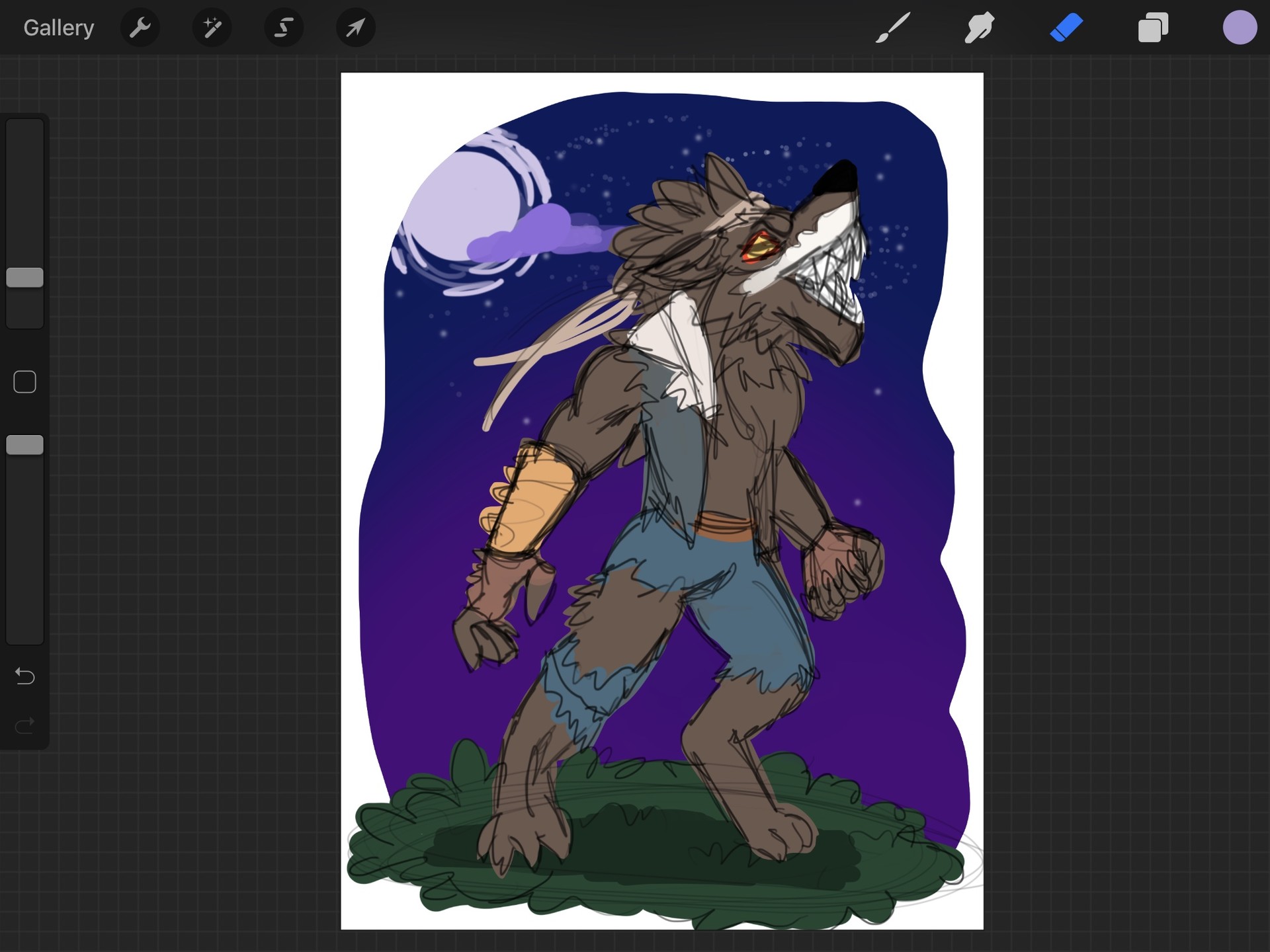Switch to the Smudge tool
Image resolution: width=1270 pixels, height=952 pixels.
(x=979, y=27)
